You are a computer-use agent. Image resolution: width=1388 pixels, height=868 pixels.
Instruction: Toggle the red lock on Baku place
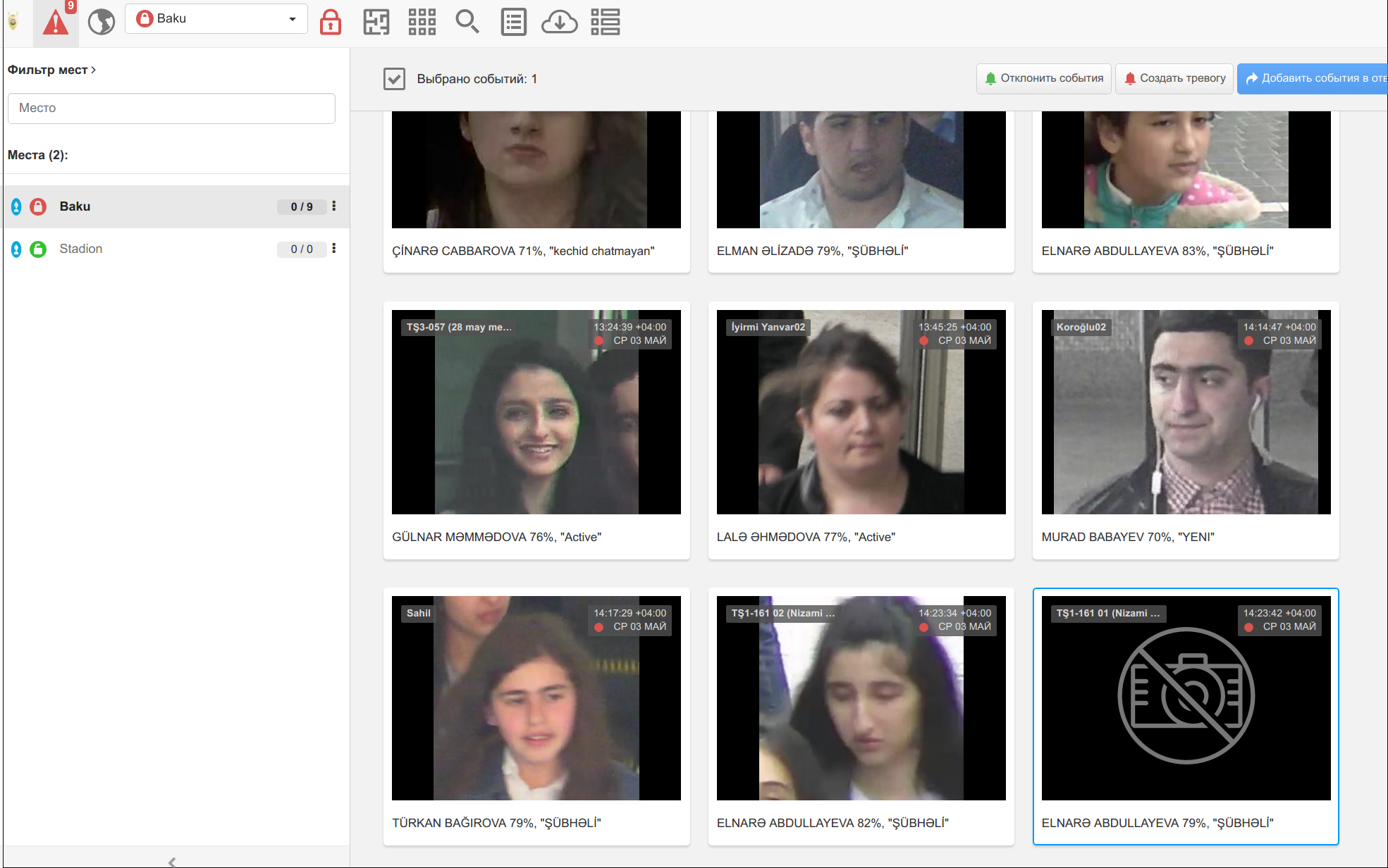pyautogui.click(x=38, y=206)
